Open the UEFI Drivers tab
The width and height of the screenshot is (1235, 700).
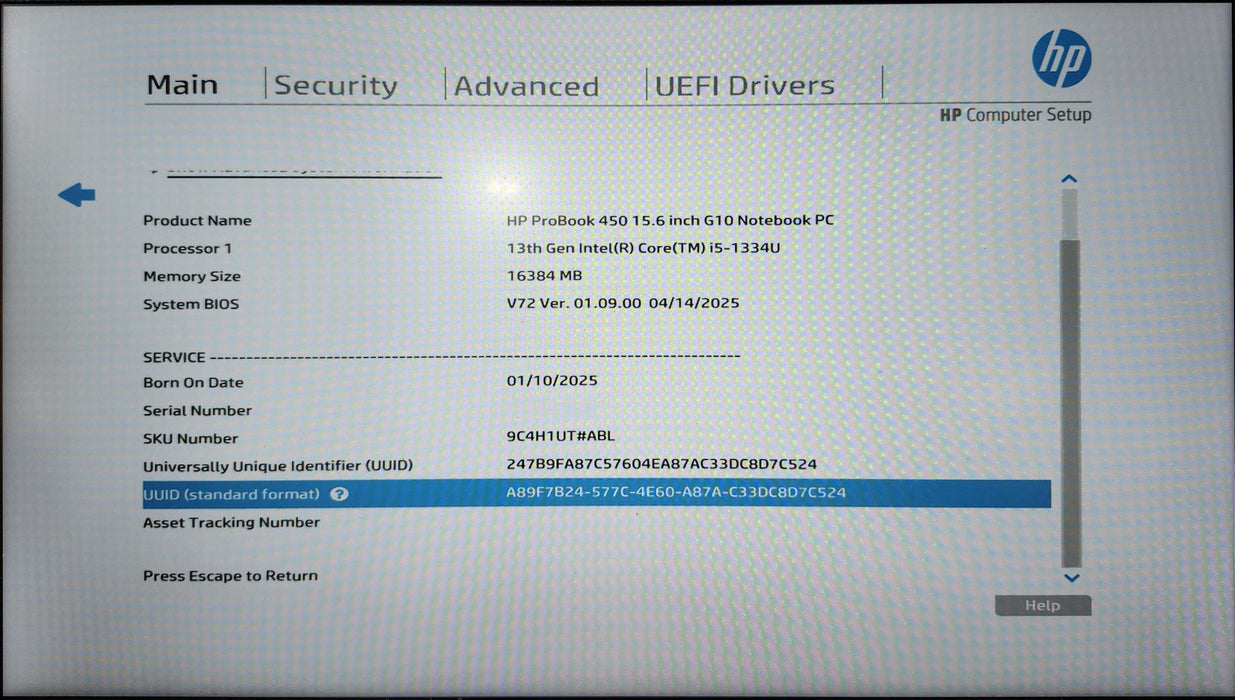point(745,86)
